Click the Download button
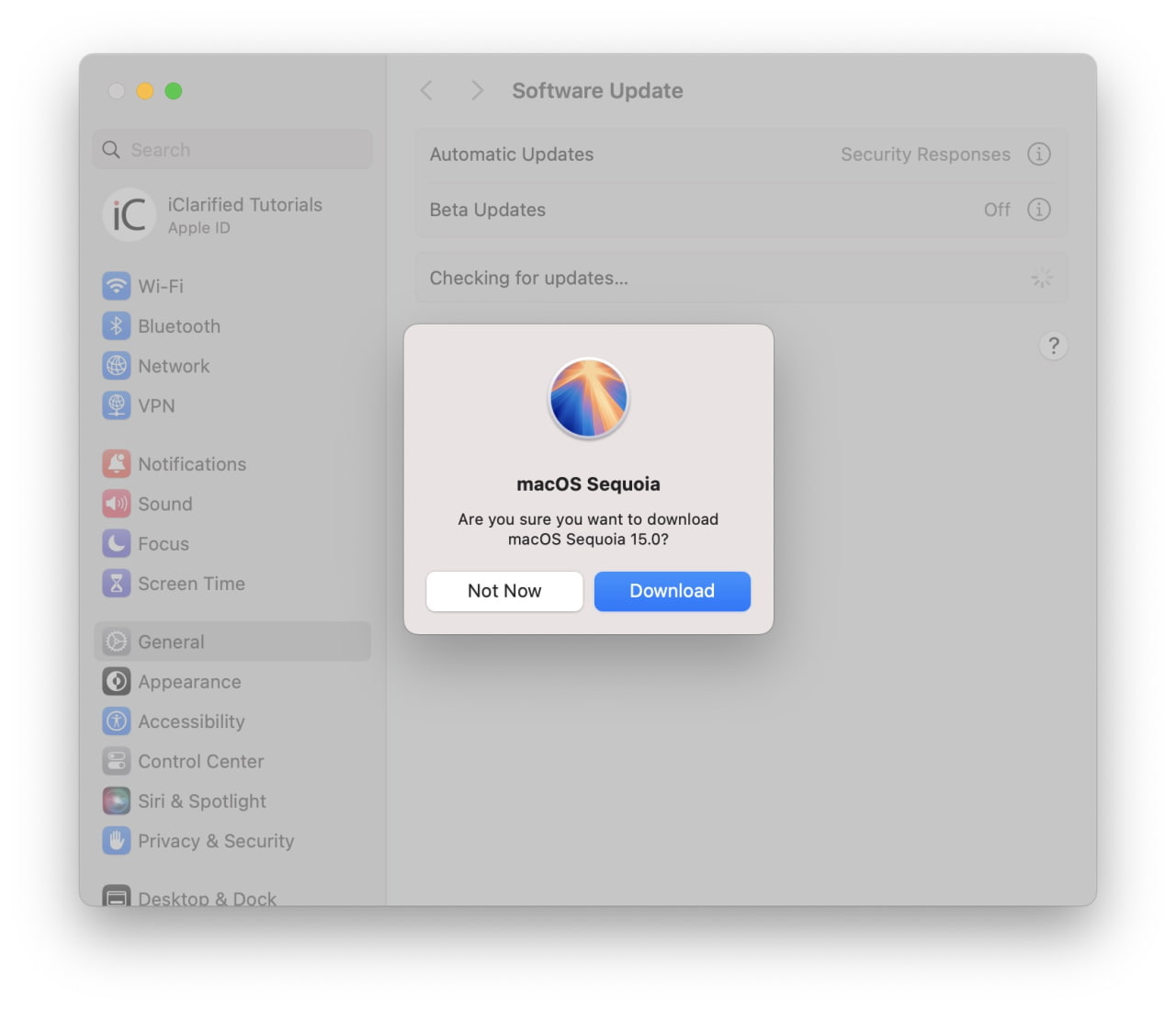 click(x=672, y=591)
